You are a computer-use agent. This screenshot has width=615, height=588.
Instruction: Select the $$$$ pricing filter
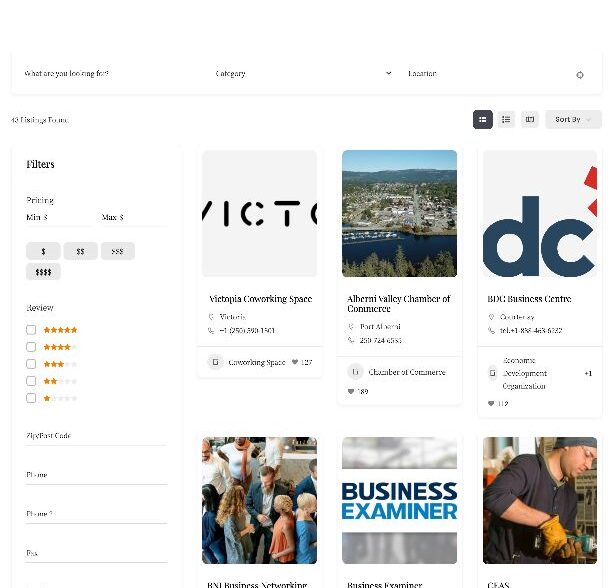(x=43, y=272)
